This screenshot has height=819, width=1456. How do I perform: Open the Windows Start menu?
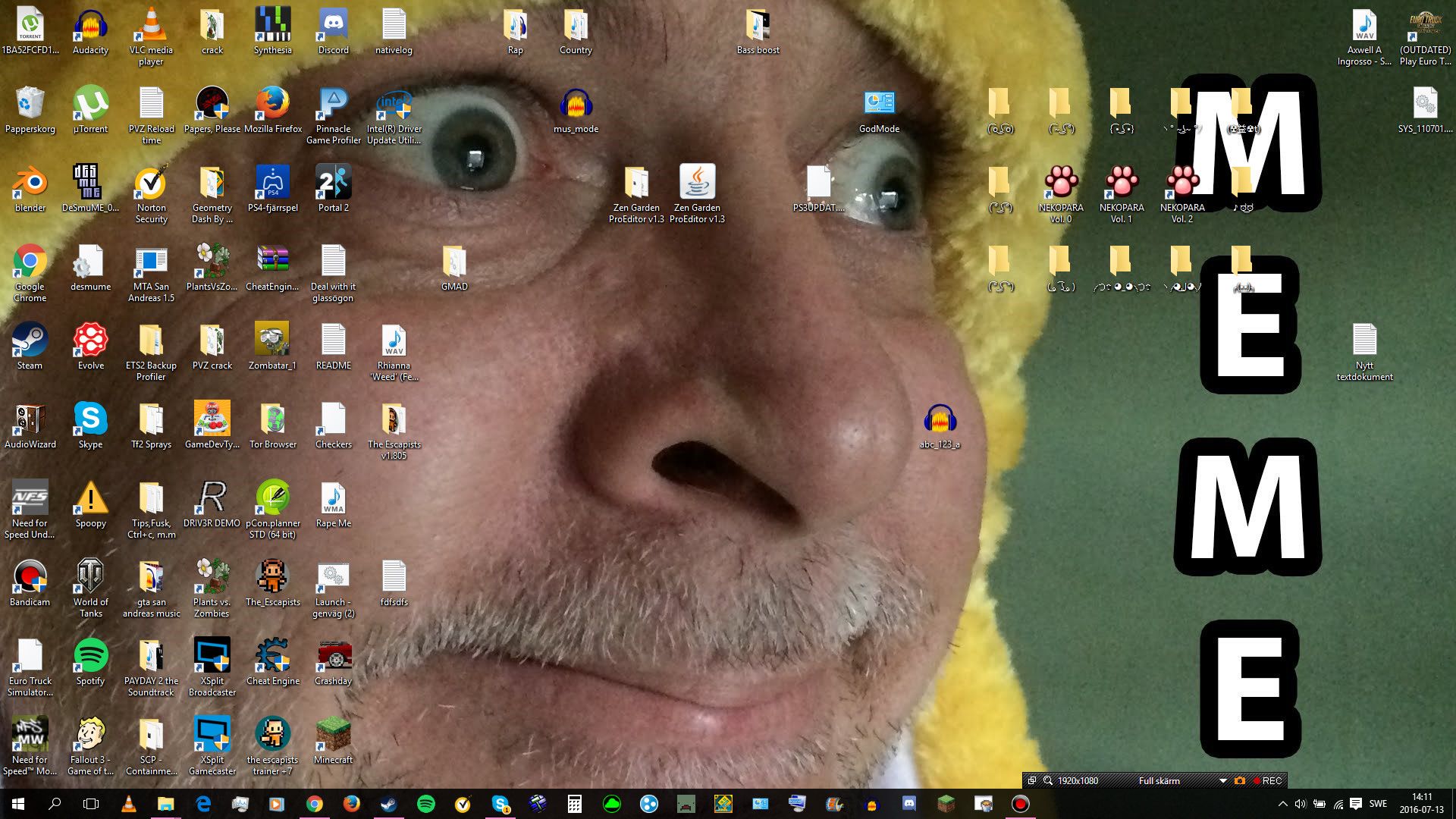(18, 804)
